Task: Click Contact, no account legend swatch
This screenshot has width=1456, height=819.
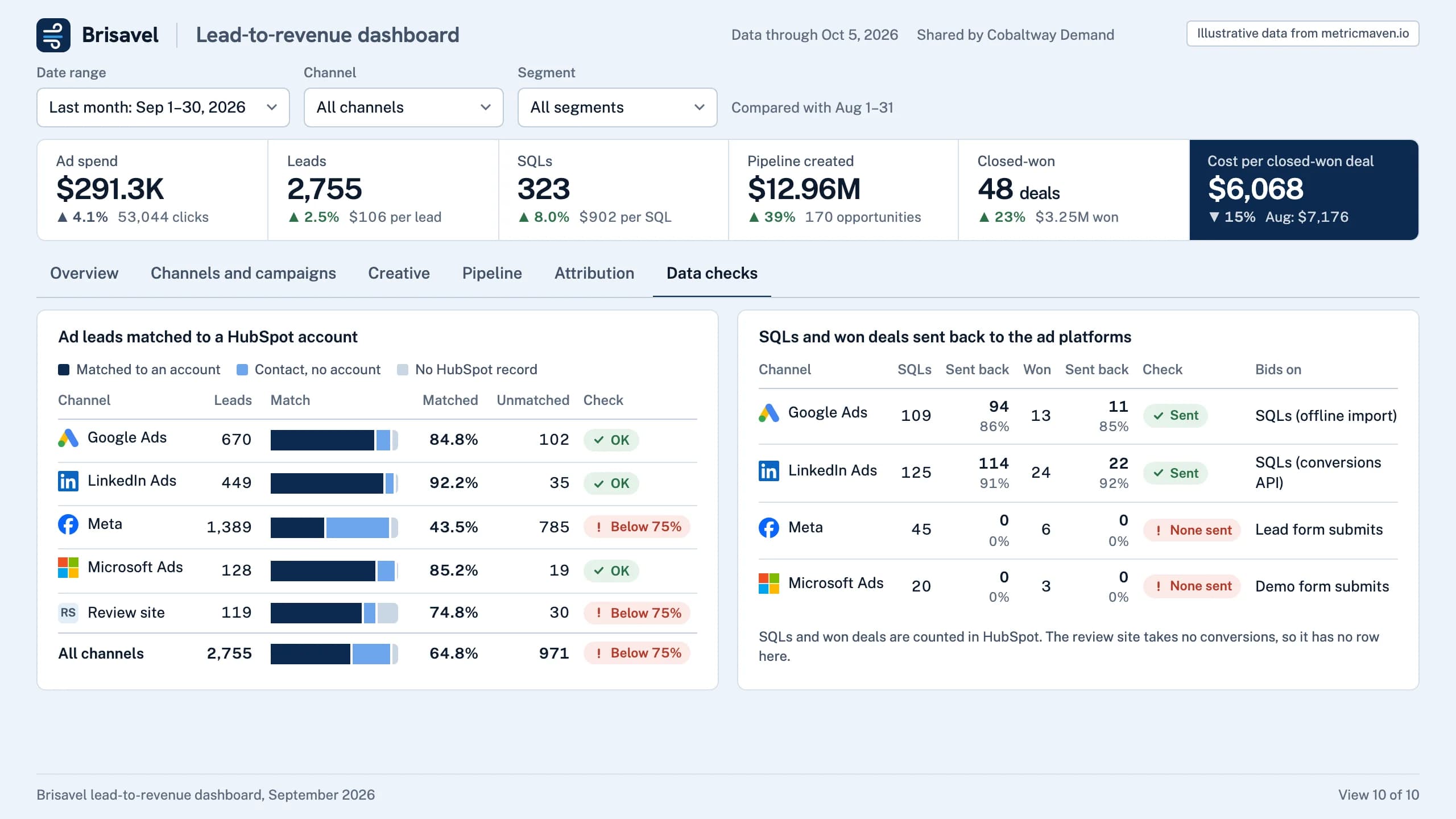Action: click(x=242, y=370)
